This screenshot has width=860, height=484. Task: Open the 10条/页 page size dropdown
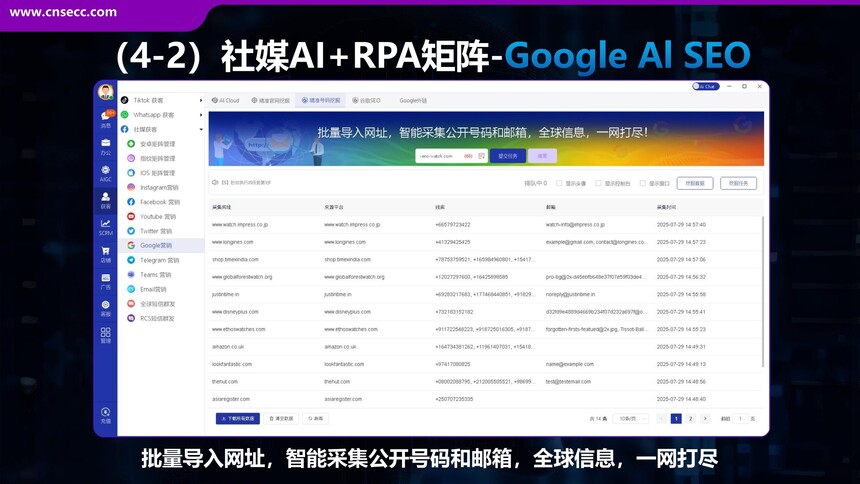[x=627, y=419]
